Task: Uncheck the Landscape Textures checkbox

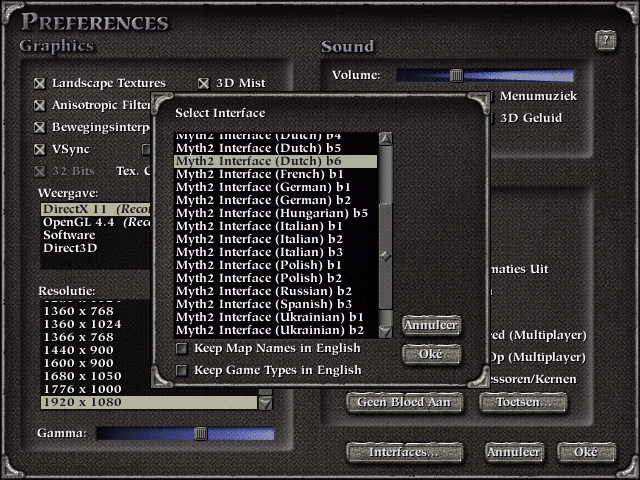Action: point(40,84)
